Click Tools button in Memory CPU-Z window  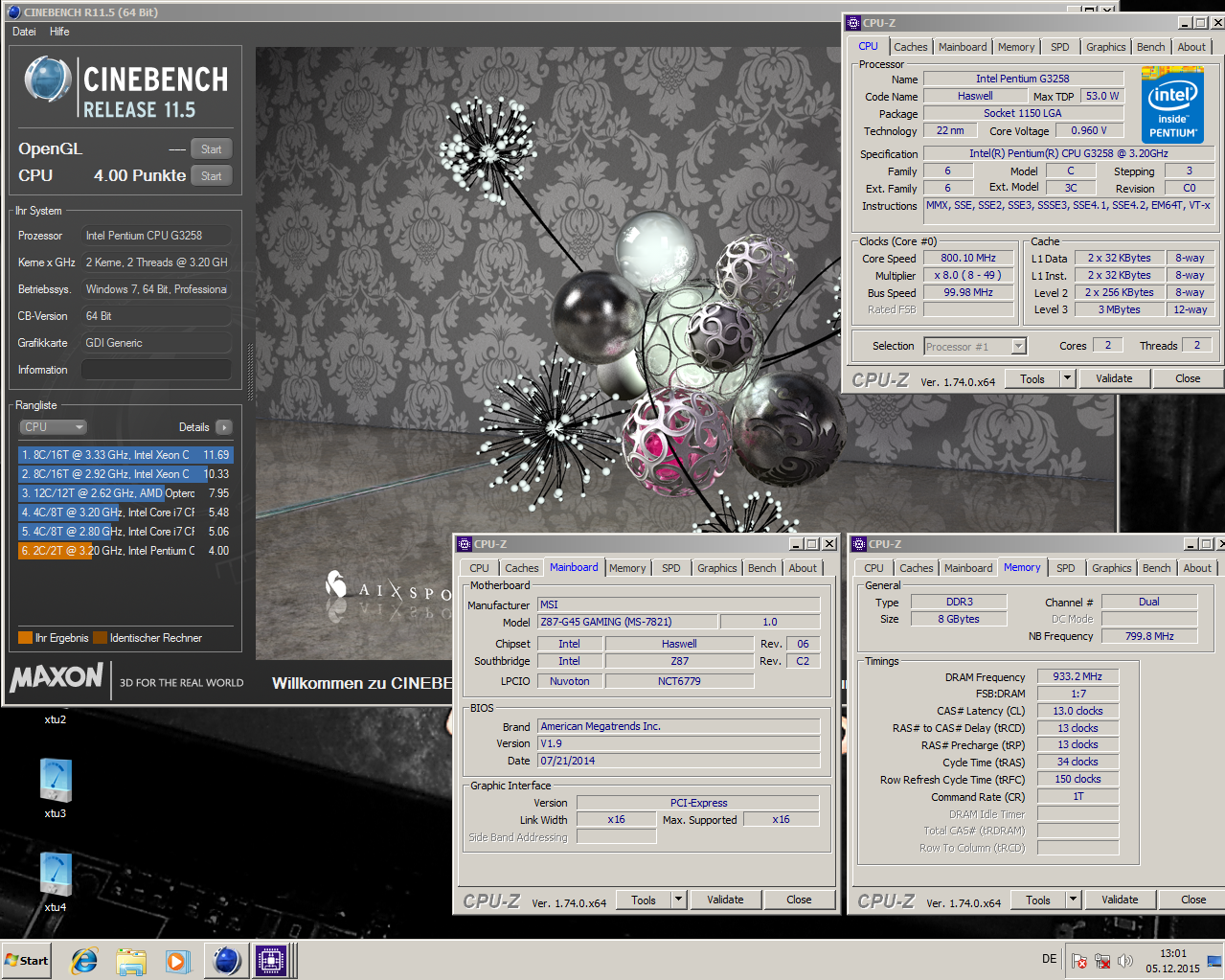pos(1038,900)
